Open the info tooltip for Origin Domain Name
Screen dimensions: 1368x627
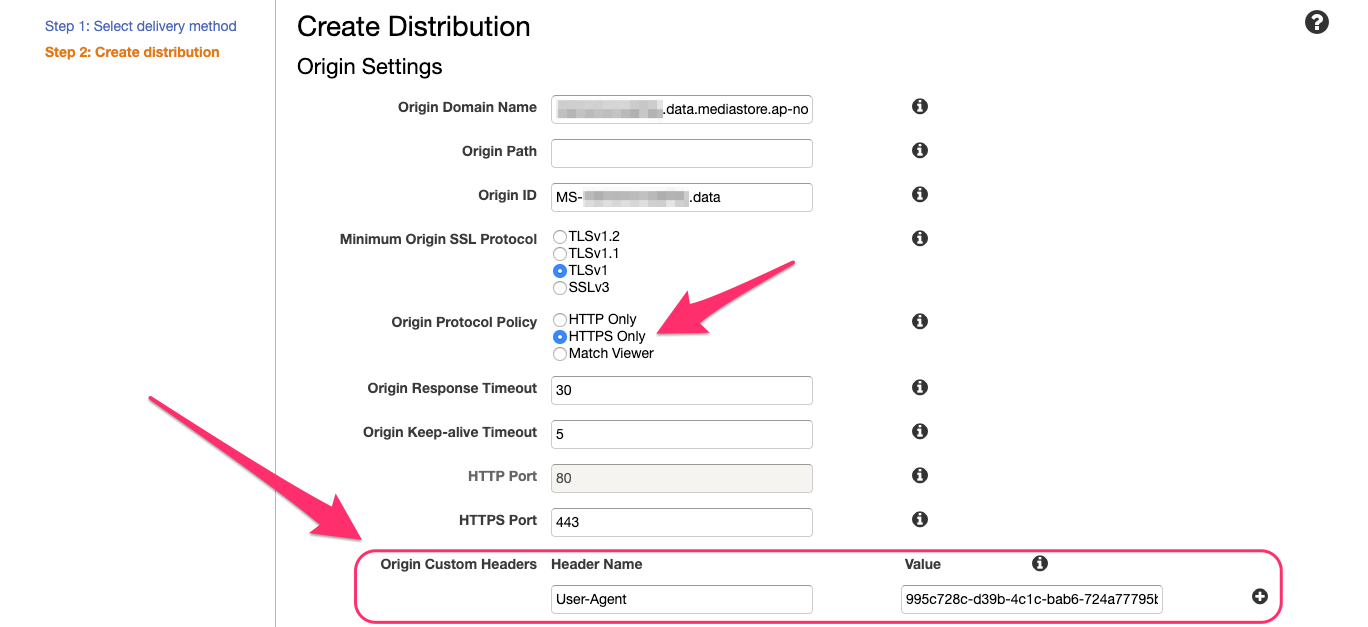(919, 105)
